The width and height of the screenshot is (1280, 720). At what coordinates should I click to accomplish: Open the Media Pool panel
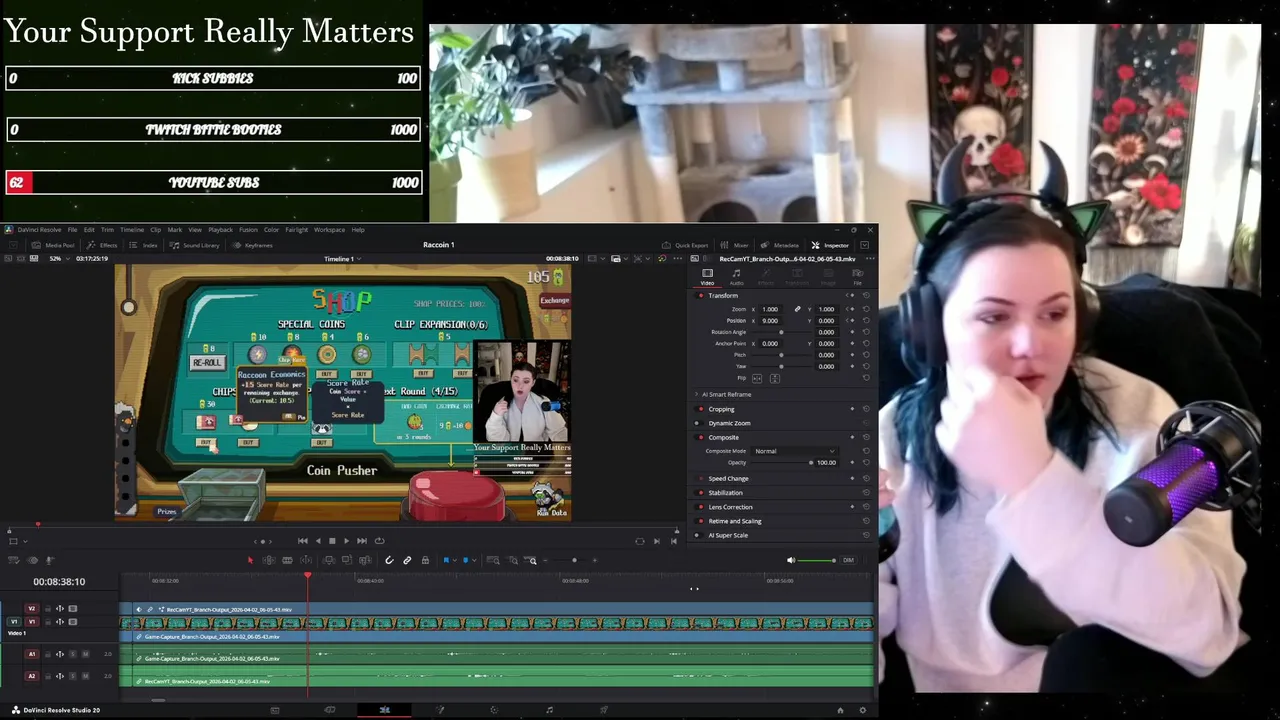[x=53, y=245]
